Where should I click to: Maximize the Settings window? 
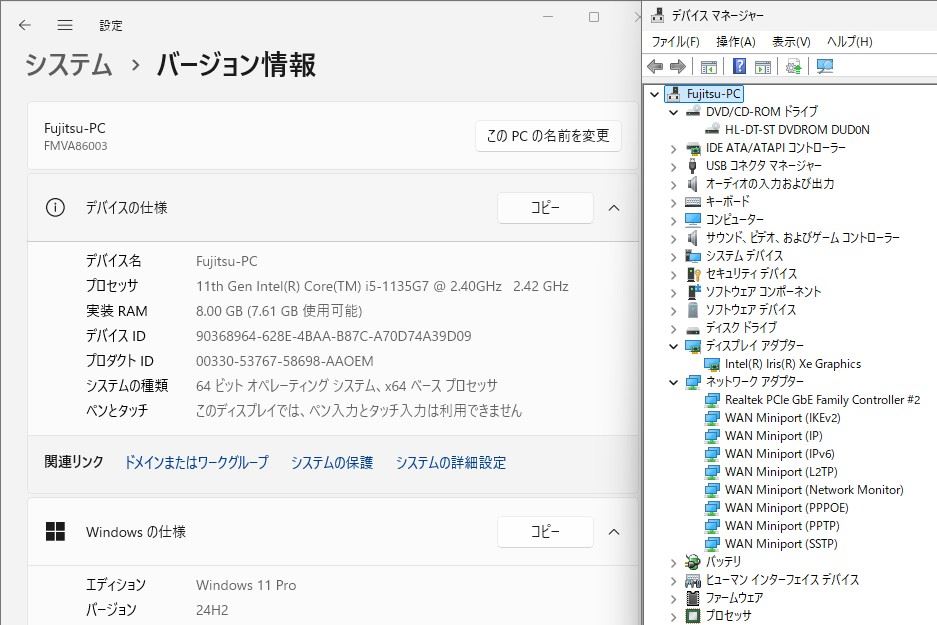pyautogui.click(x=593, y=17)
